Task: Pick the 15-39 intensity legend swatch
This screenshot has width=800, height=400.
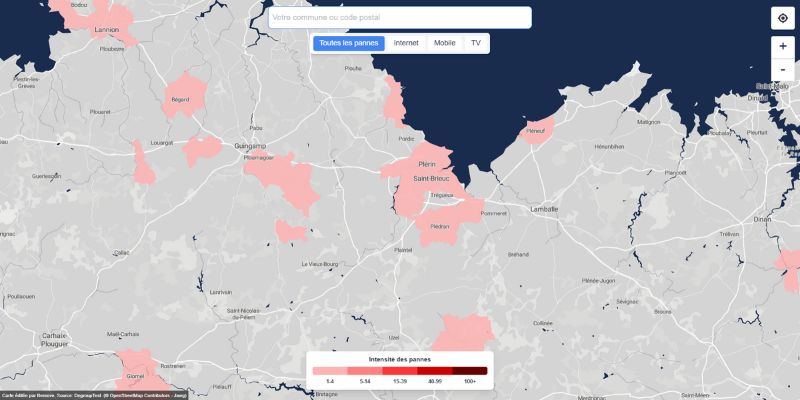Action: click(399, 371)
